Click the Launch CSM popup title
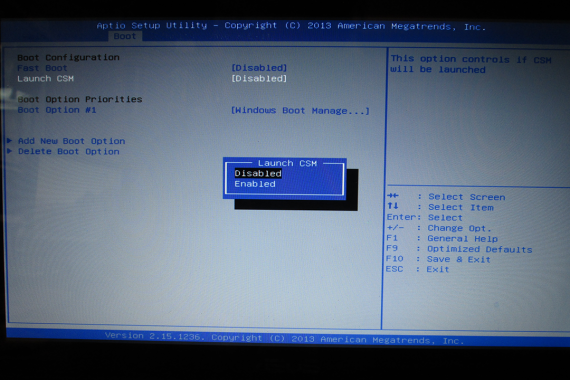The width and height of the screenshot is (570, 380). [287, 163]
